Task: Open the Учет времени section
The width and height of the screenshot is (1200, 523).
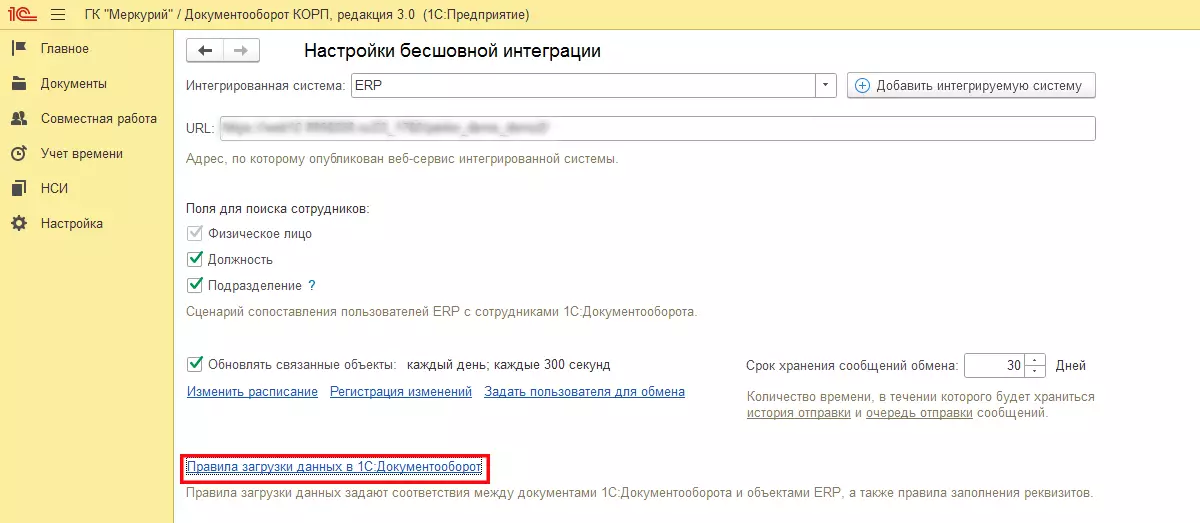Action: [x=82, y=153]
